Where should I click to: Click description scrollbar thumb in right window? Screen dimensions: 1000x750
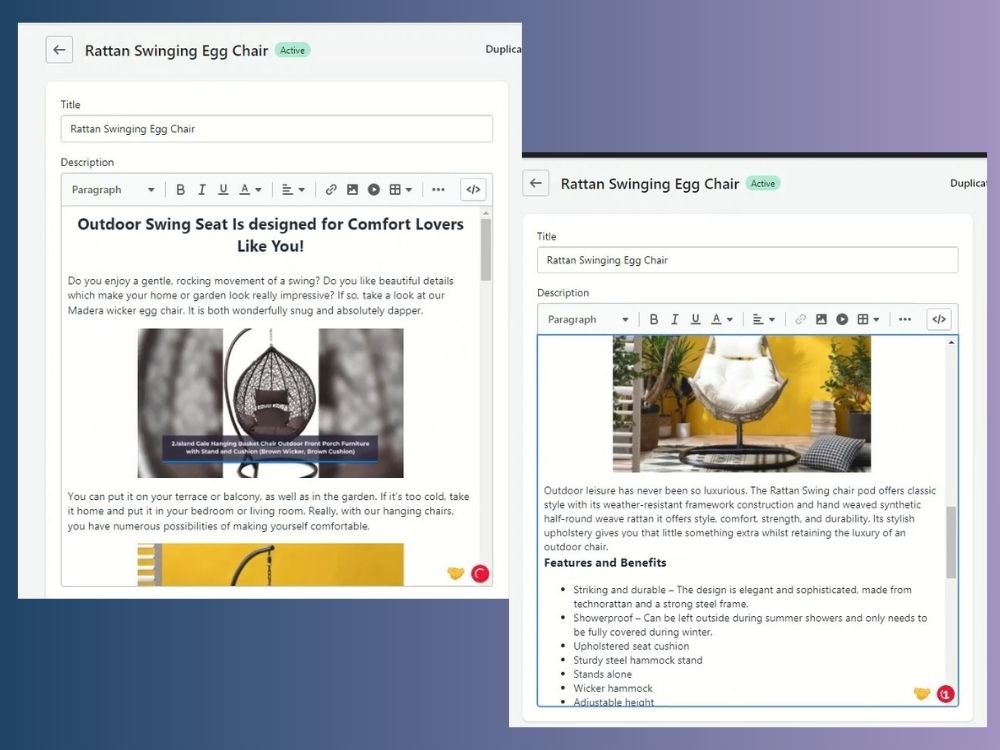tap(951, 542)
